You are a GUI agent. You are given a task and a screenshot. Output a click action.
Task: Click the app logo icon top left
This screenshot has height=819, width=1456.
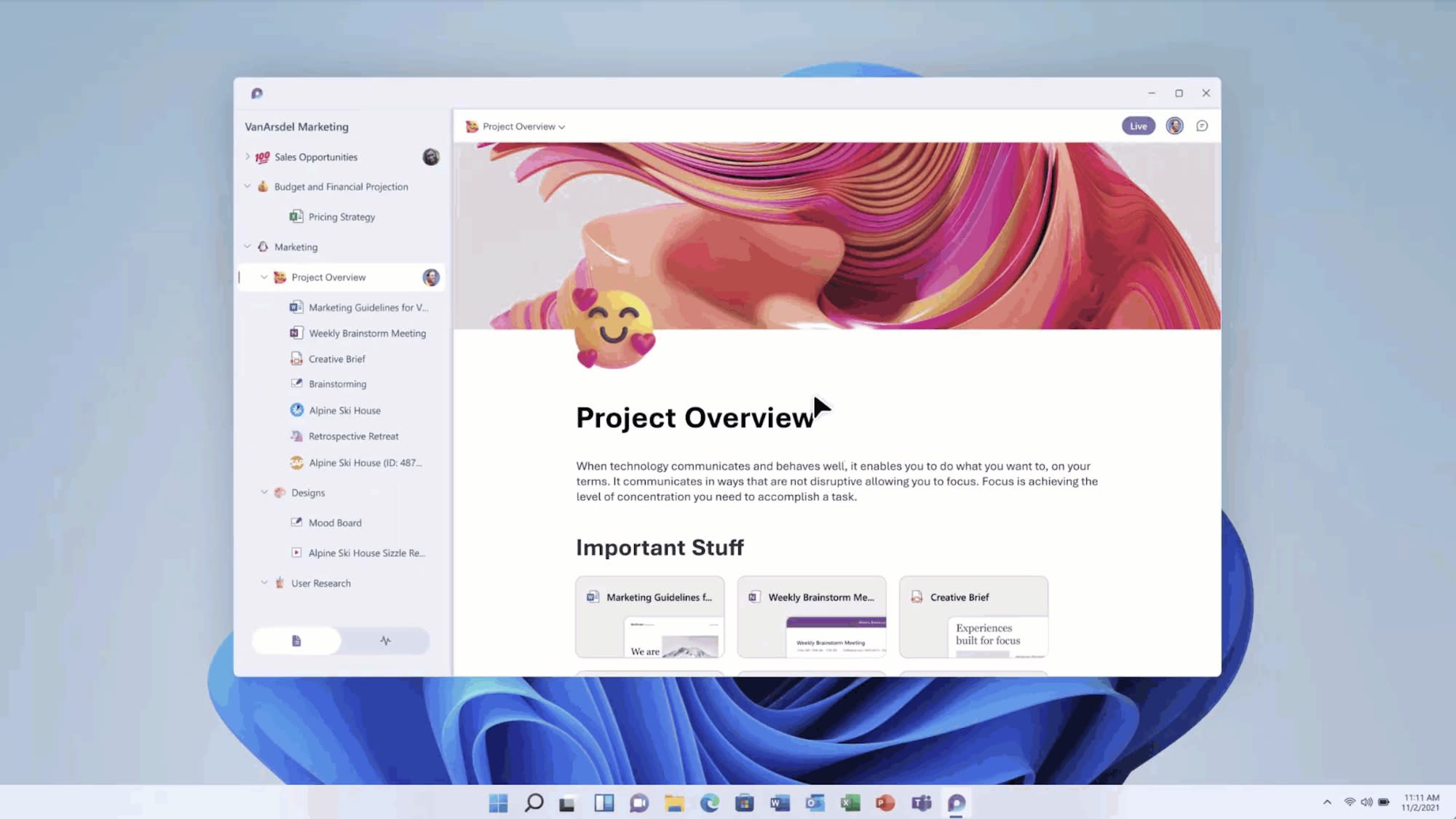(257, 92)
